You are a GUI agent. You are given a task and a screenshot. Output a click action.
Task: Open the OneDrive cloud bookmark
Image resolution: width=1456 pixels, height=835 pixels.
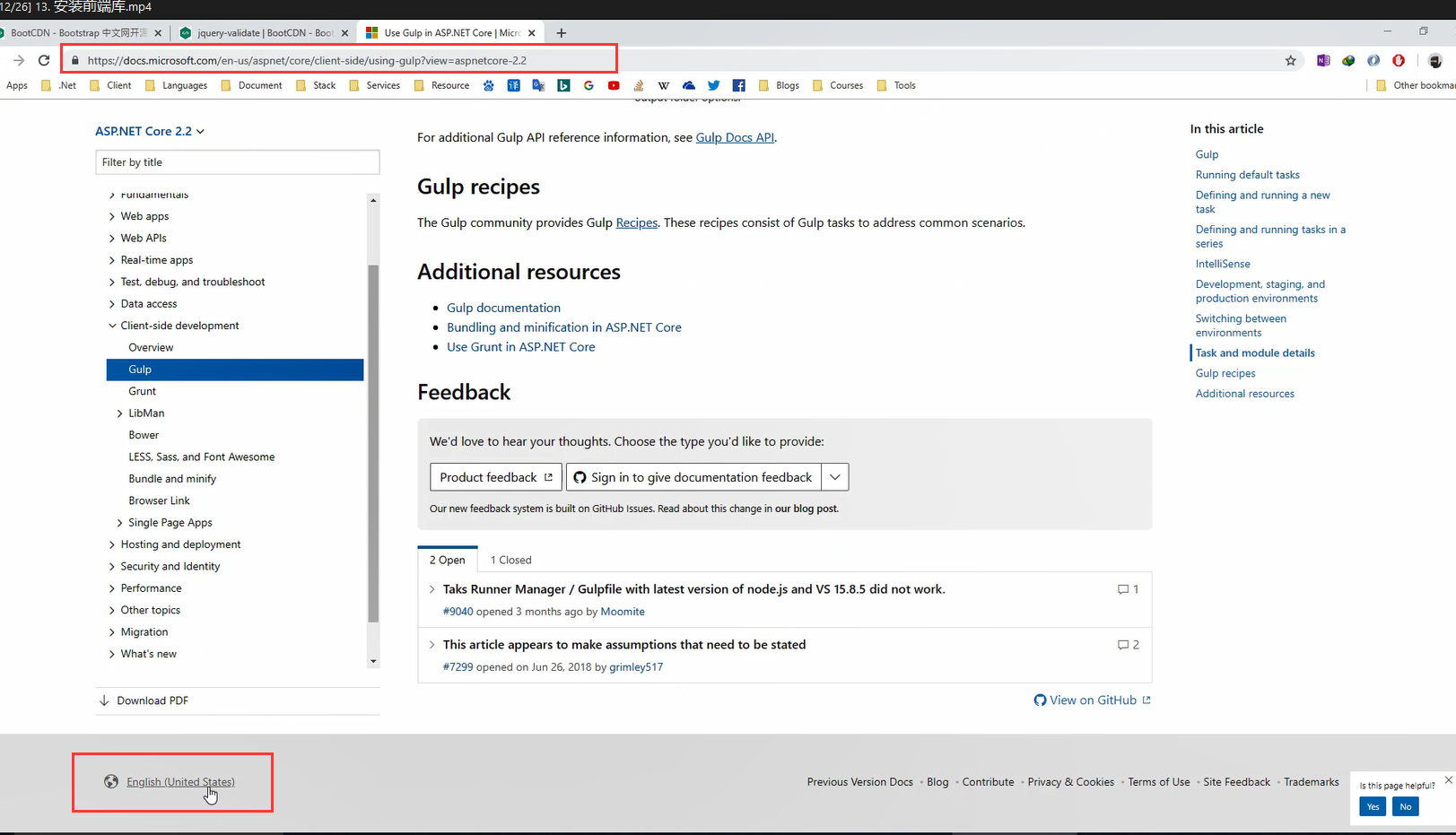point(689,85)
